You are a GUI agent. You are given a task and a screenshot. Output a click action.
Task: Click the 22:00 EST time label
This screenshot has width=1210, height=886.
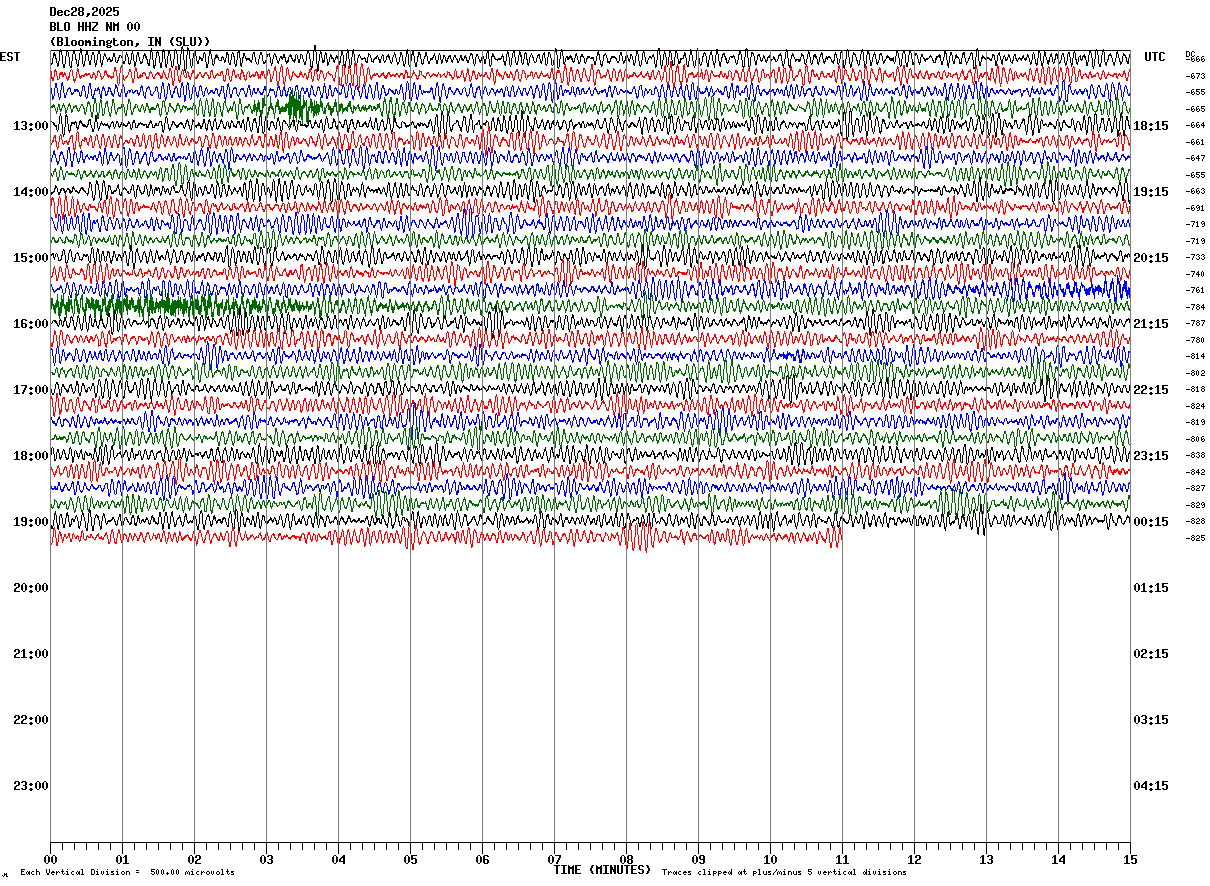(x=31, y=720)
